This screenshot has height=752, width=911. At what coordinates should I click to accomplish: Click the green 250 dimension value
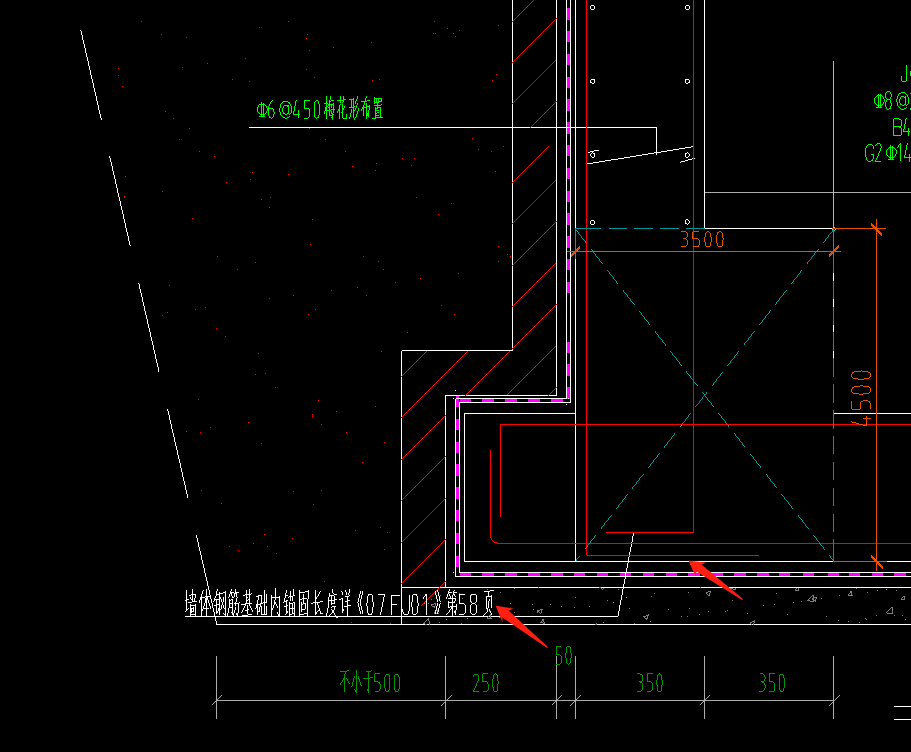[x=486, y=683]
